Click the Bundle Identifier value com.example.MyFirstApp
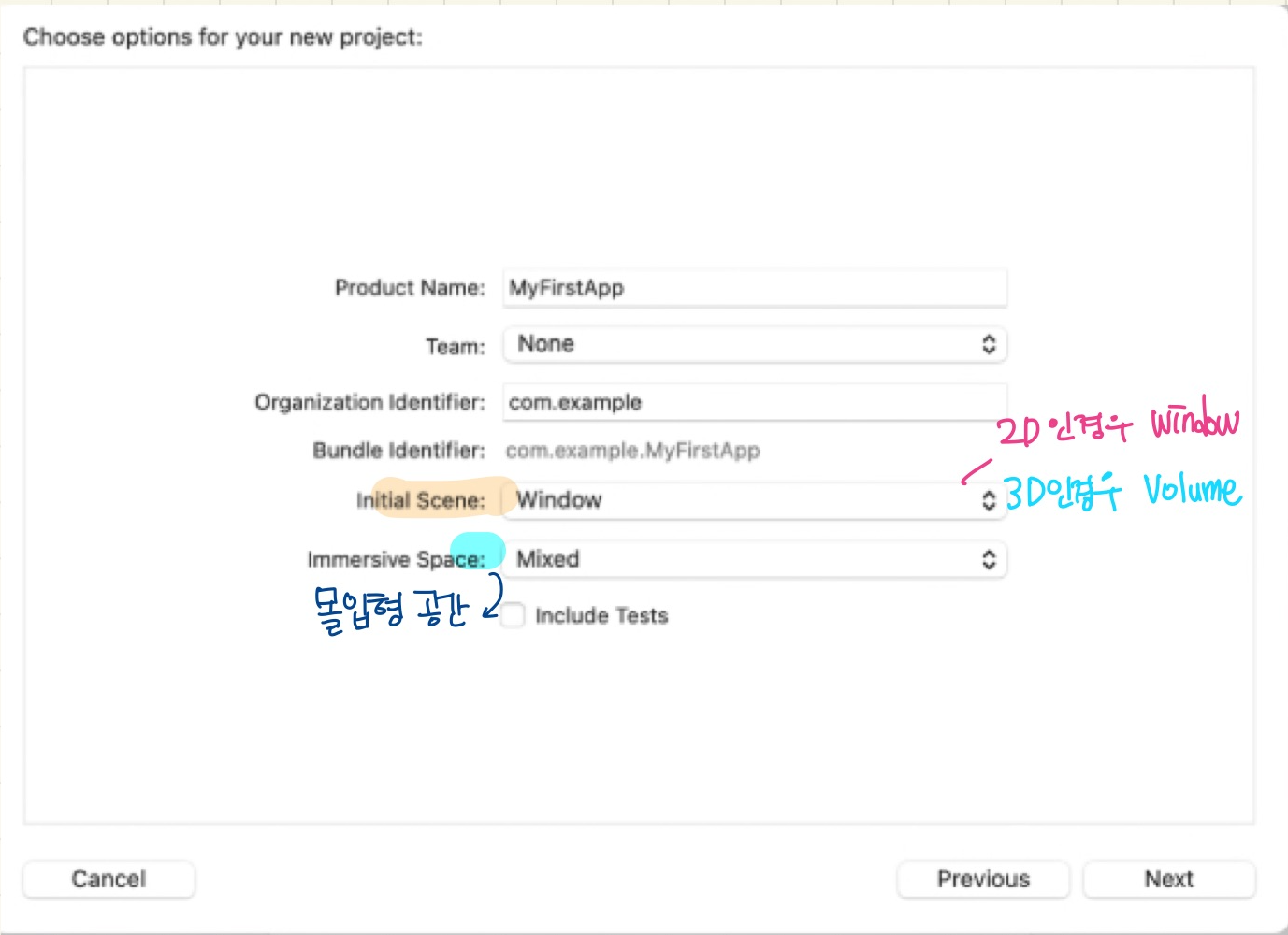Viewport: 1288px width, 935px height. coord(632,451)
